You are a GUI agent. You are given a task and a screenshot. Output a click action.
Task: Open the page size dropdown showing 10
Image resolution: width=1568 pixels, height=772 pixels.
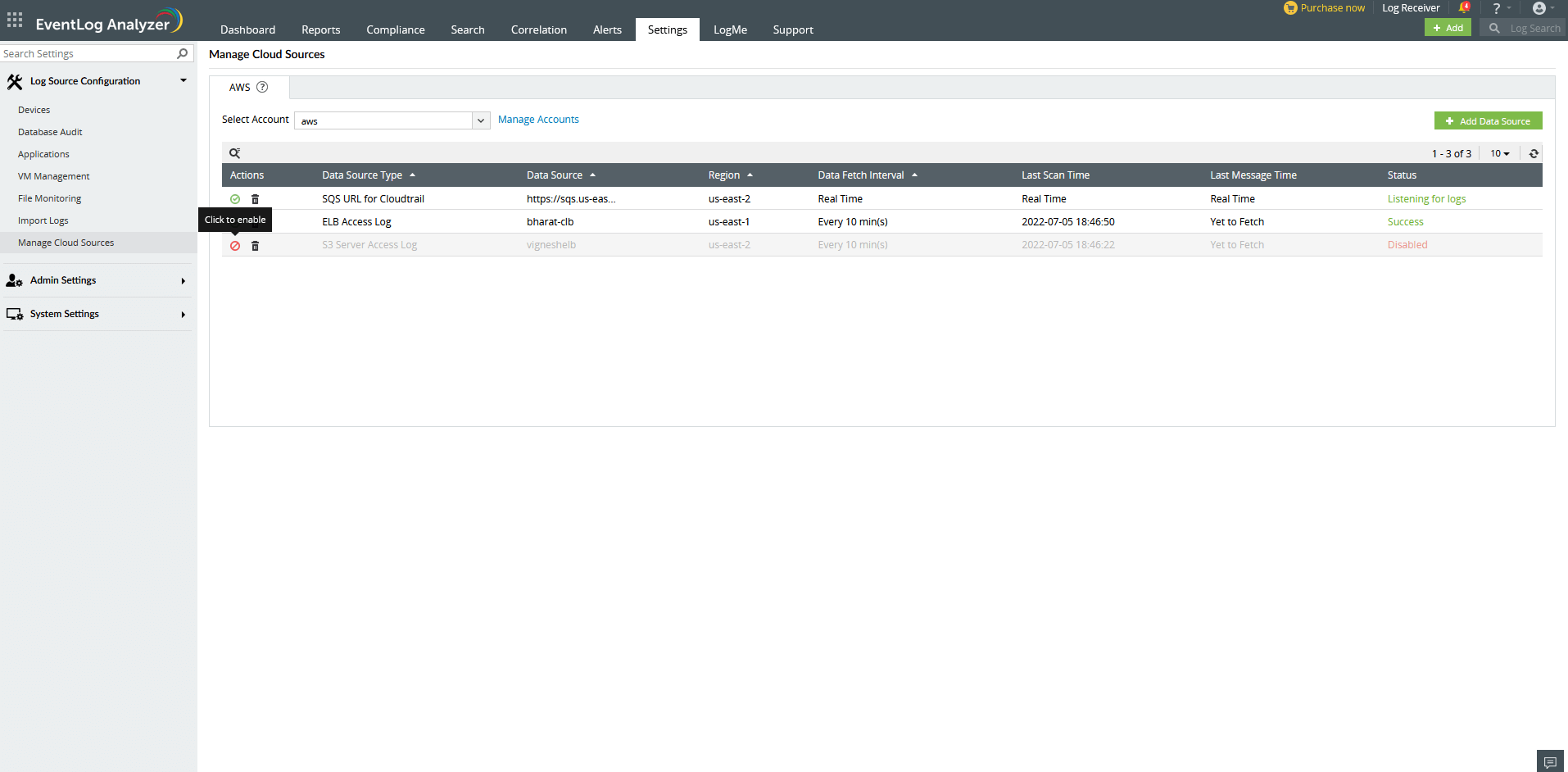pyautogui.click(x=1499, y=153)
